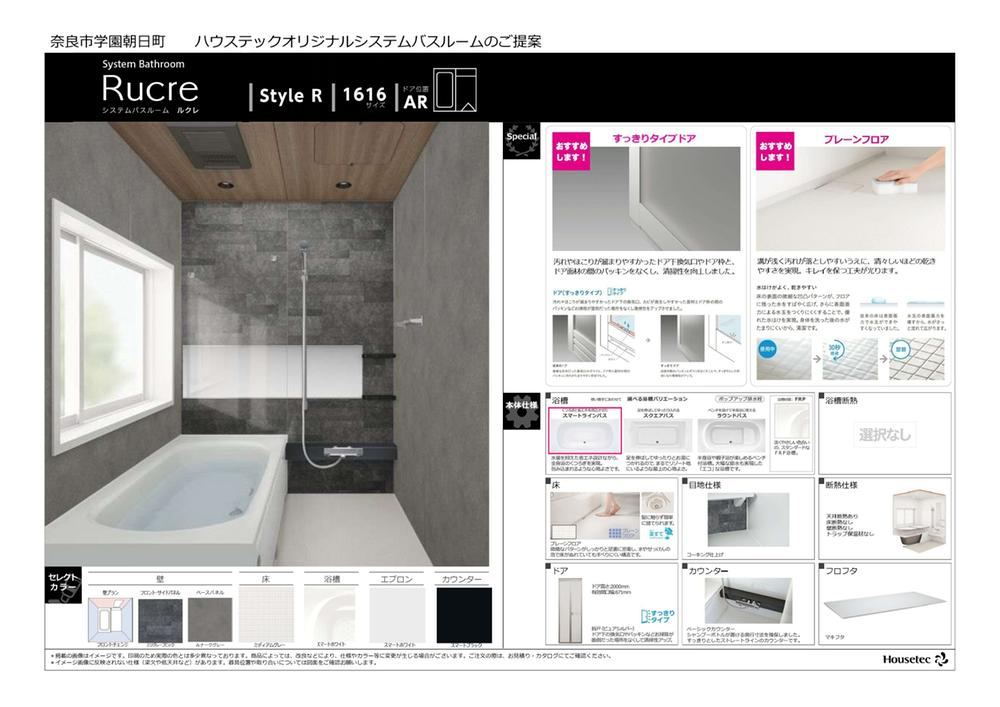This screenshot has width=1000, height=707.
Task: Click the すっきりタイプドア pink heading
Action: click(654, 138)
